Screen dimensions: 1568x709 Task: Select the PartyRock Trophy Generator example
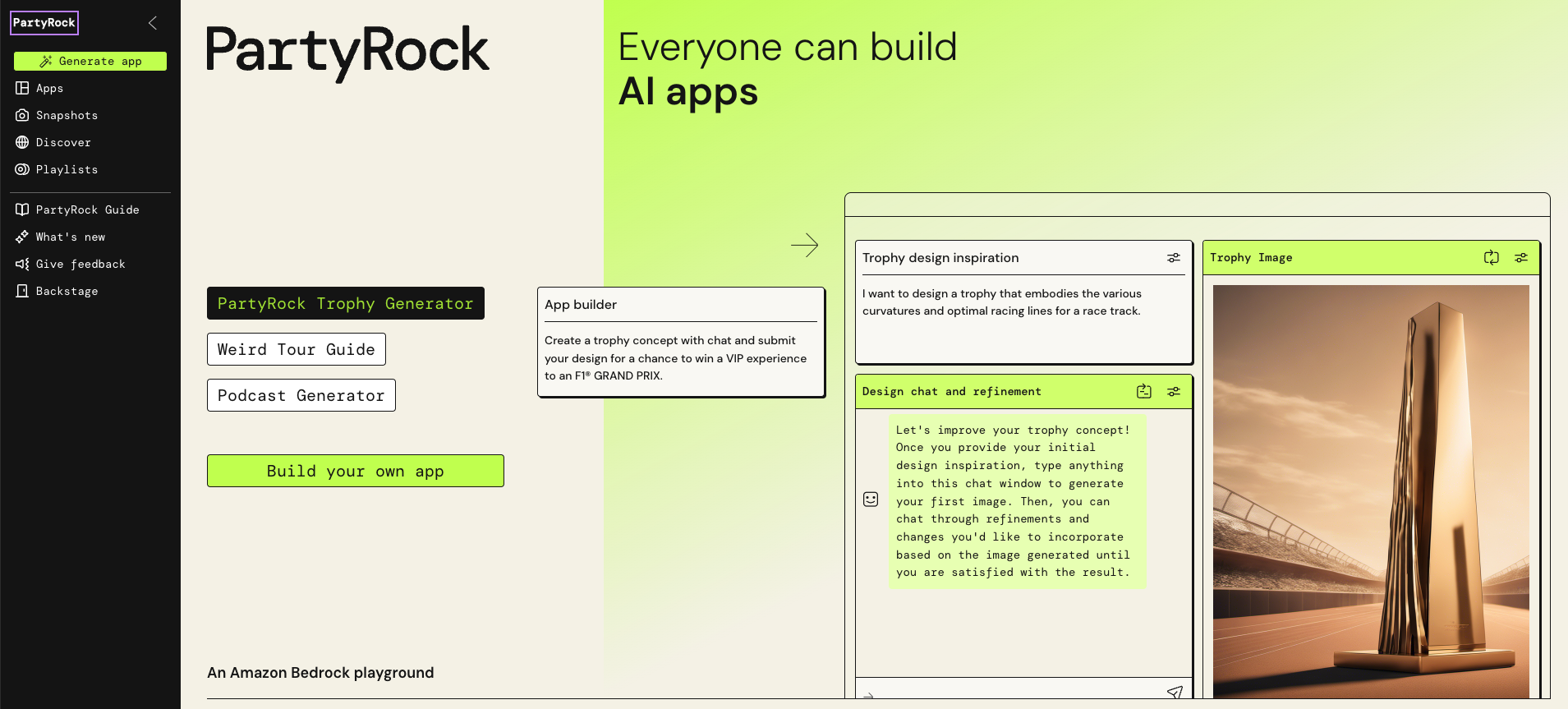tap(346, 303)
